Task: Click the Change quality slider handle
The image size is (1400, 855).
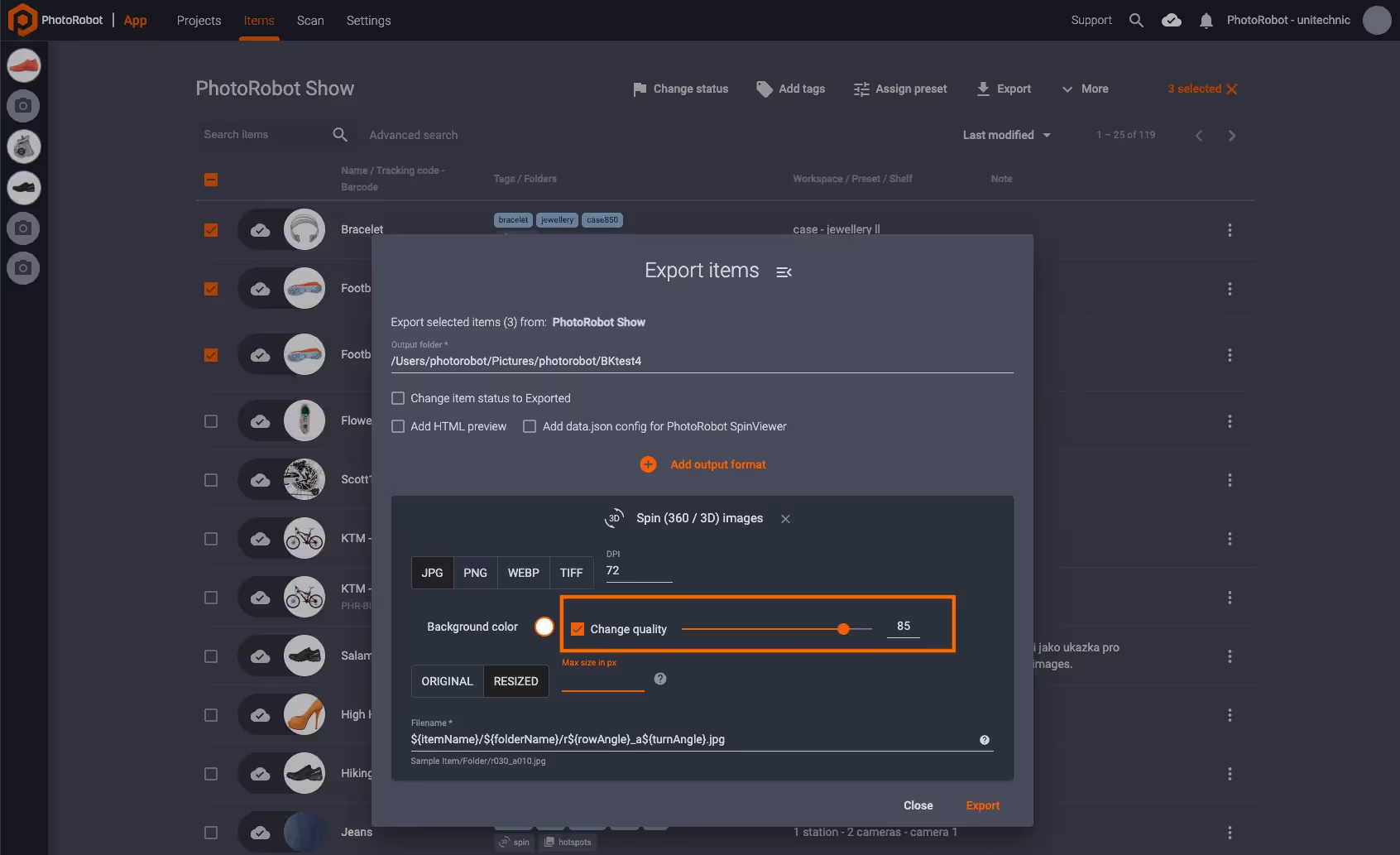Action: [x=843, y=629]
